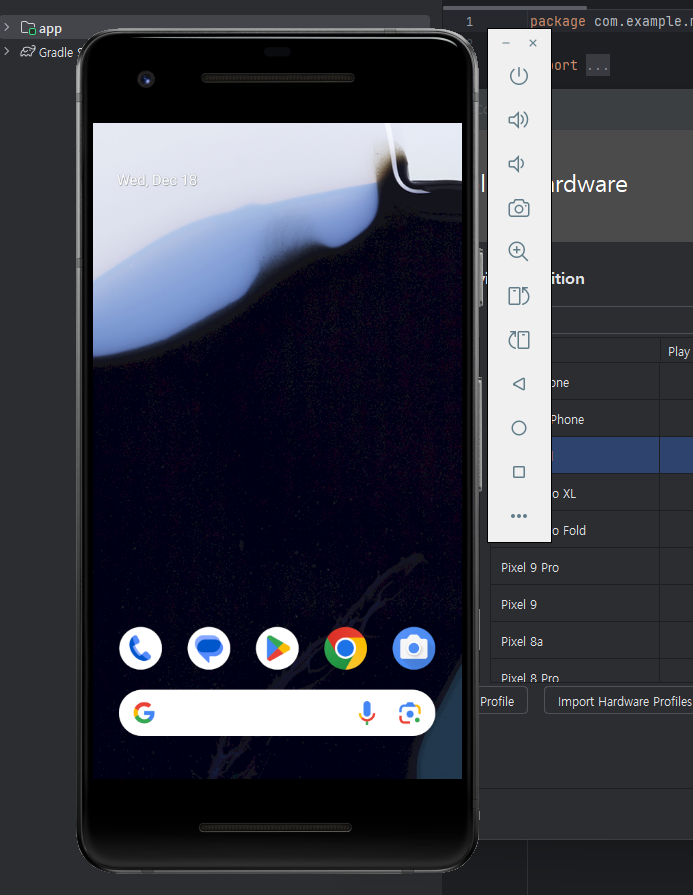Select the highlighted blue device row
The image size is (693, 895).
click(622, 455)
